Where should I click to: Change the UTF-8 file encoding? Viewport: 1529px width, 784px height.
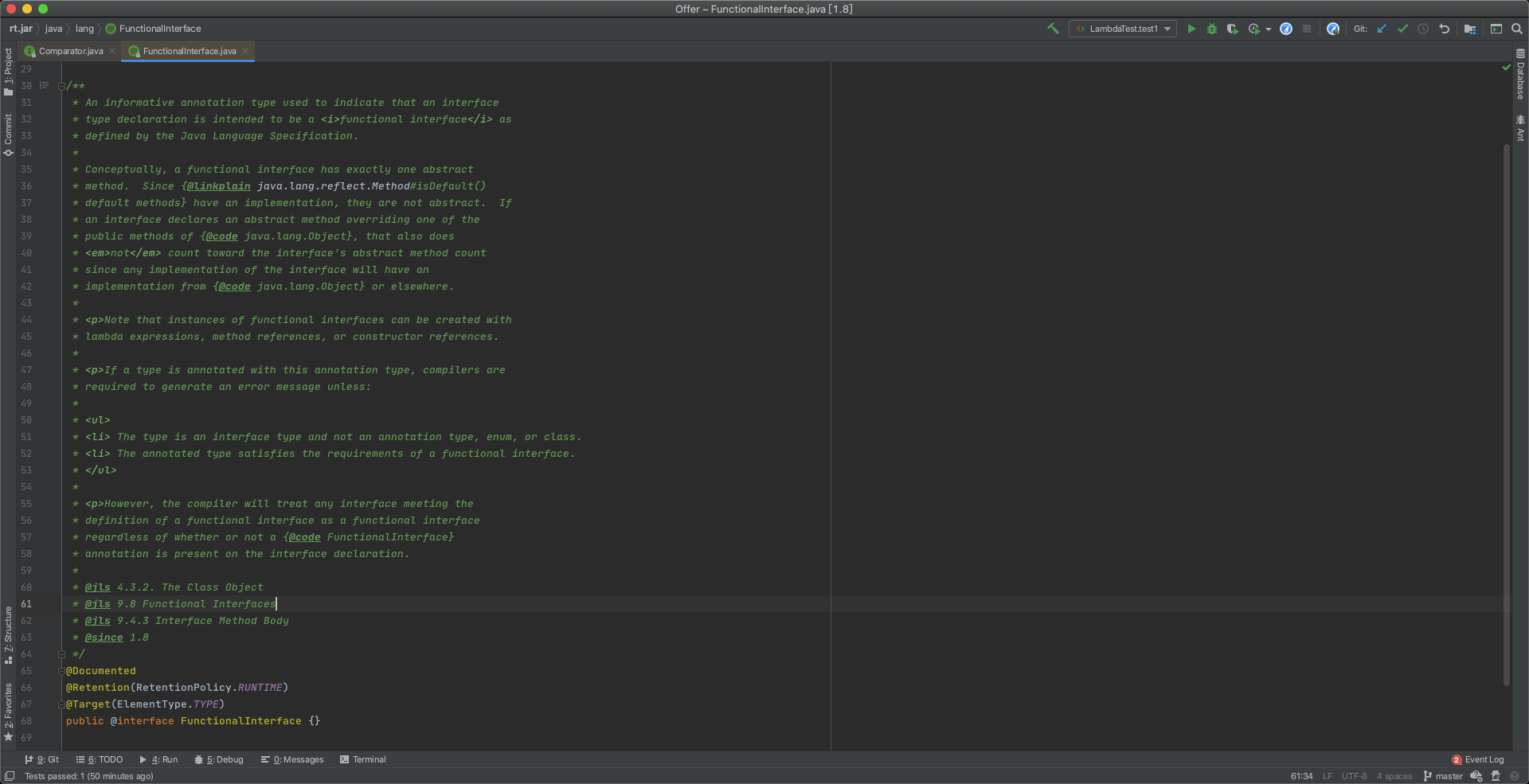click(x=1354, y=776)
